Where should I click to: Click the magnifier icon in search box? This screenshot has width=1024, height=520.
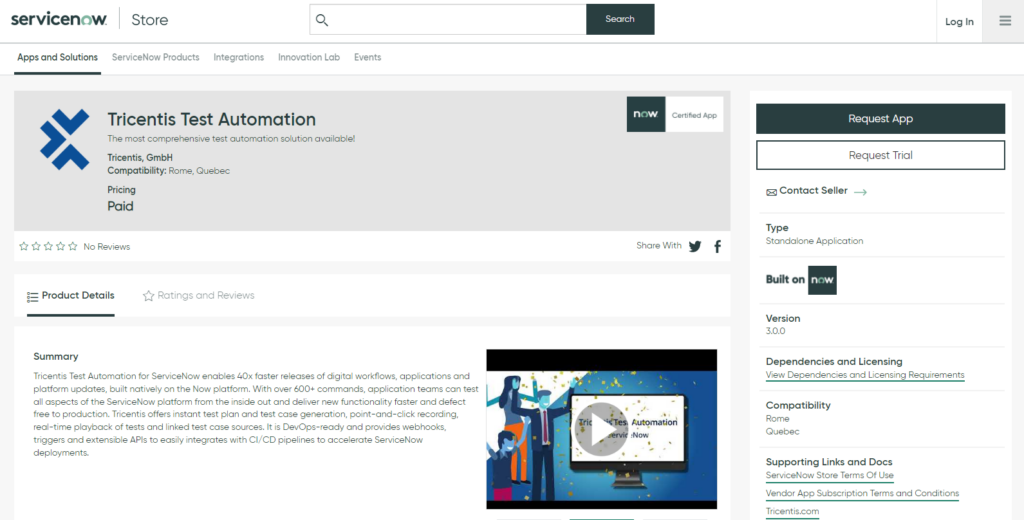tap(322, 20)
